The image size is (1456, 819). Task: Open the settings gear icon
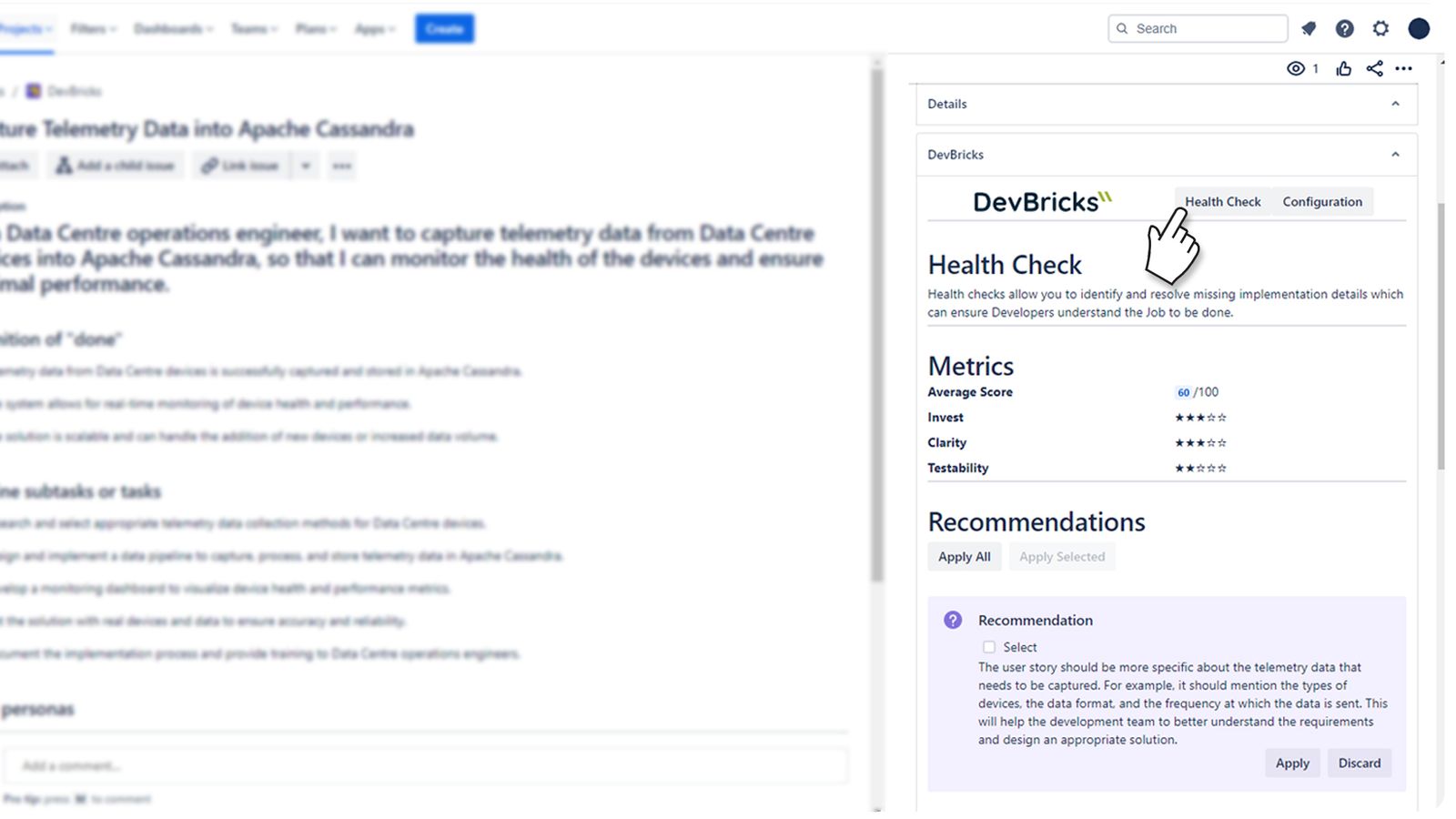point(1380,29)
